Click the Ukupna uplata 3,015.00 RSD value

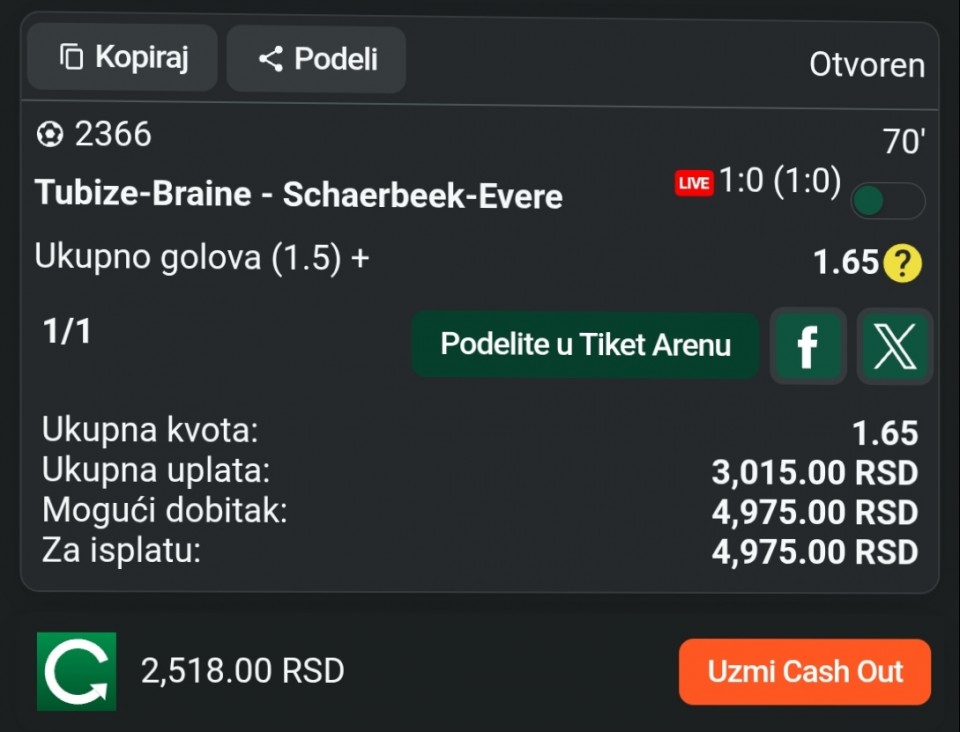814,472
